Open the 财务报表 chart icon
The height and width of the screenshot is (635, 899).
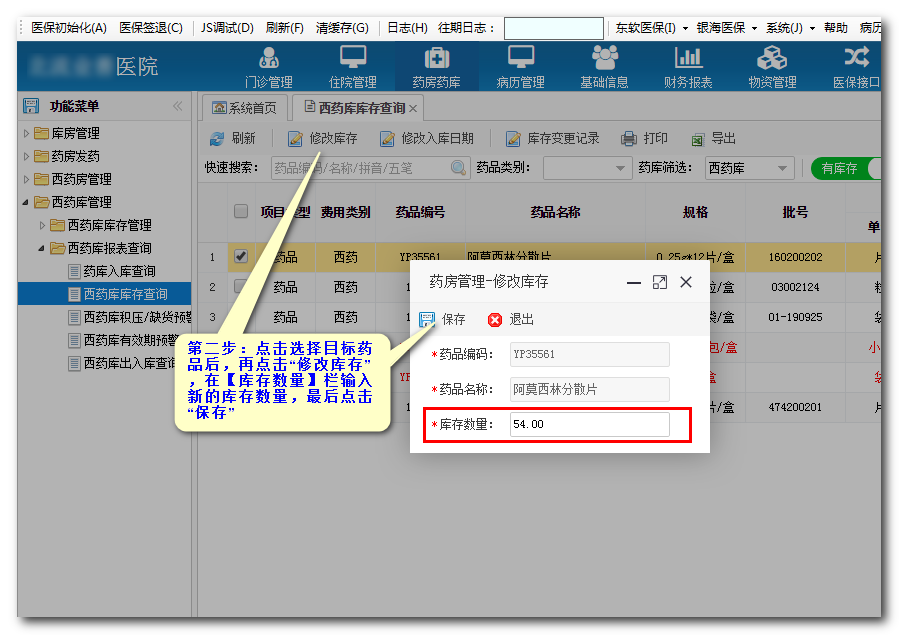(x=688, y=58)
